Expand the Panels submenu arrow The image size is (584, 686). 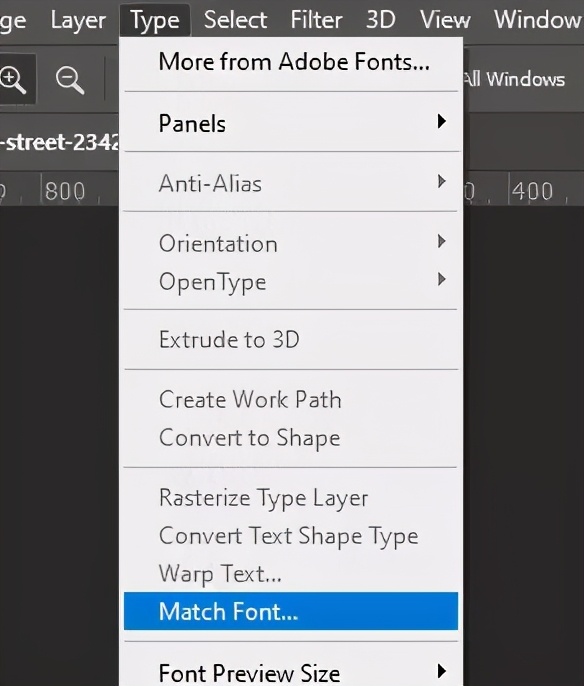(441, 122)
